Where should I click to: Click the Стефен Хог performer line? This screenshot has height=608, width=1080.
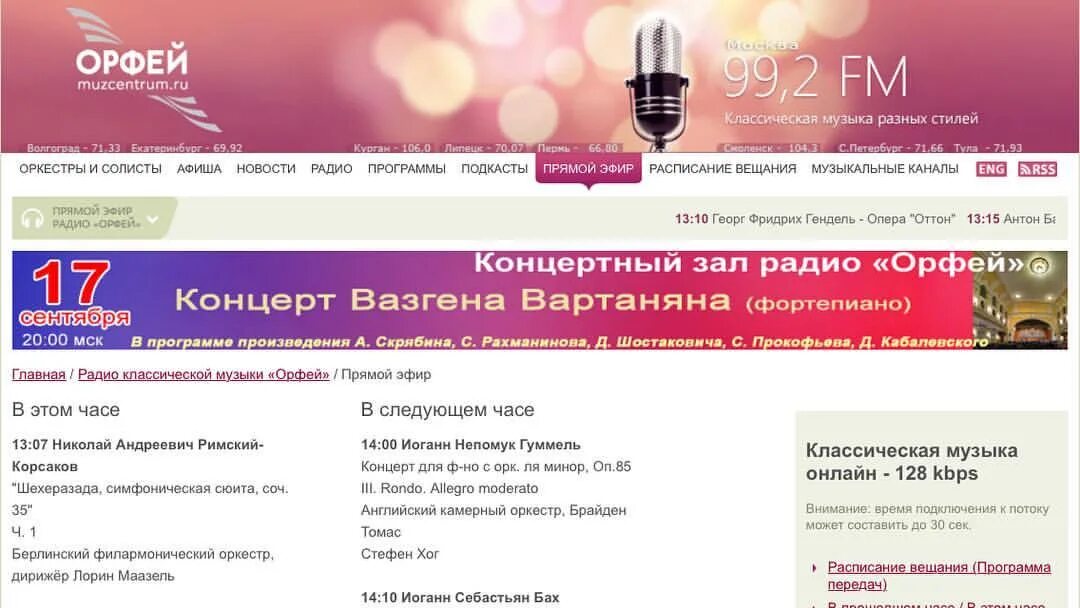pyautogui.click(x=399, y=554)
